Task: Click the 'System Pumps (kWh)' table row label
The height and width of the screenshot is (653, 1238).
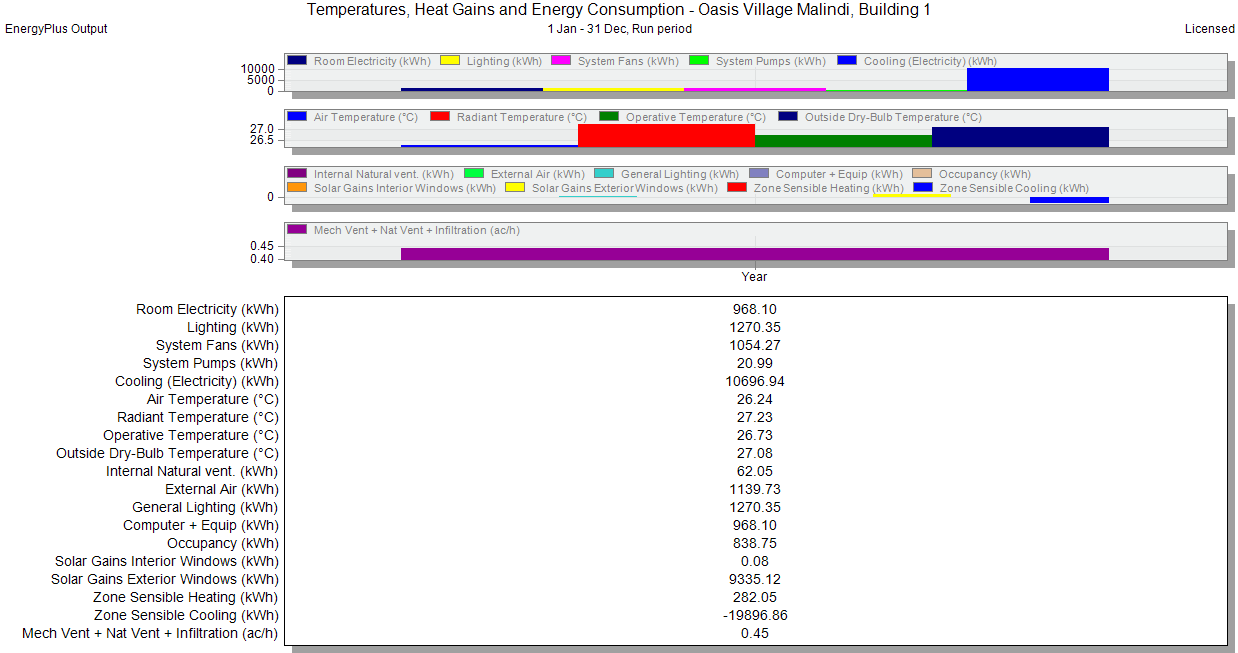Action: click(x=211, y=363)
